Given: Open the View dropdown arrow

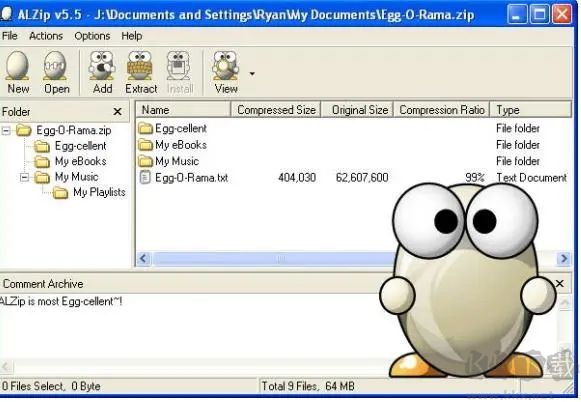Looking at the screenshot, I should [252, 74].
